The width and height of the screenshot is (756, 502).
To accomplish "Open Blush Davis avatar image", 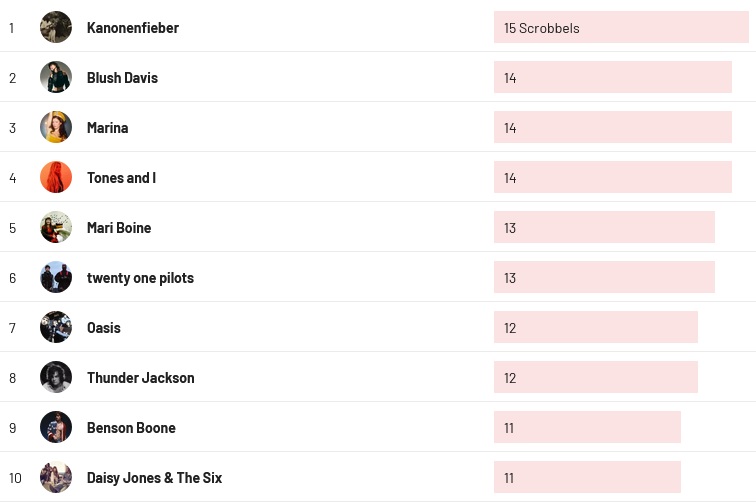I will click(56, 77).
